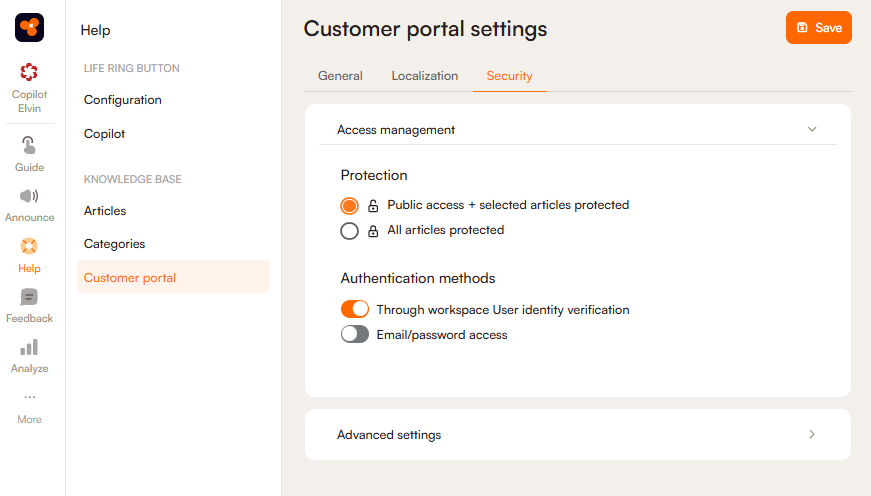
Task: Open Articles in the Knowledge Base menu
Action: point(105,211)
